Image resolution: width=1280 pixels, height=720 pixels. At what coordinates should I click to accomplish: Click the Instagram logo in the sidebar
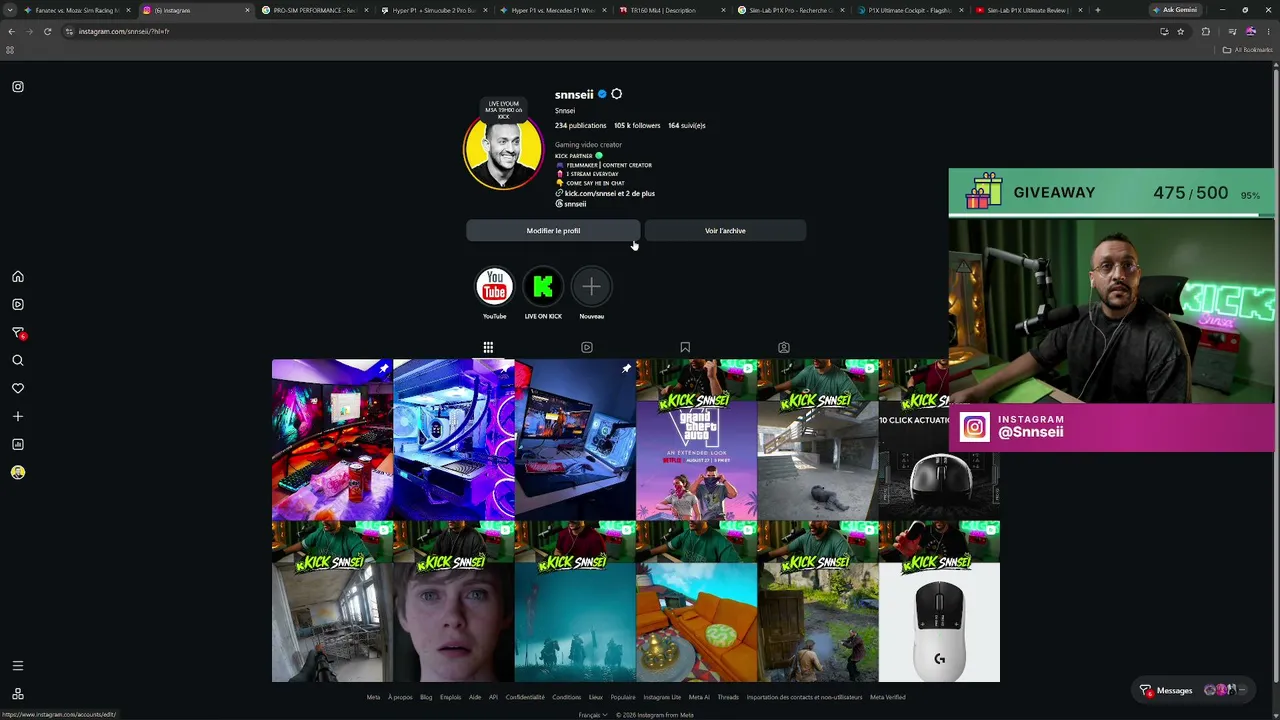pyautogui.click(x=18, y=87)
